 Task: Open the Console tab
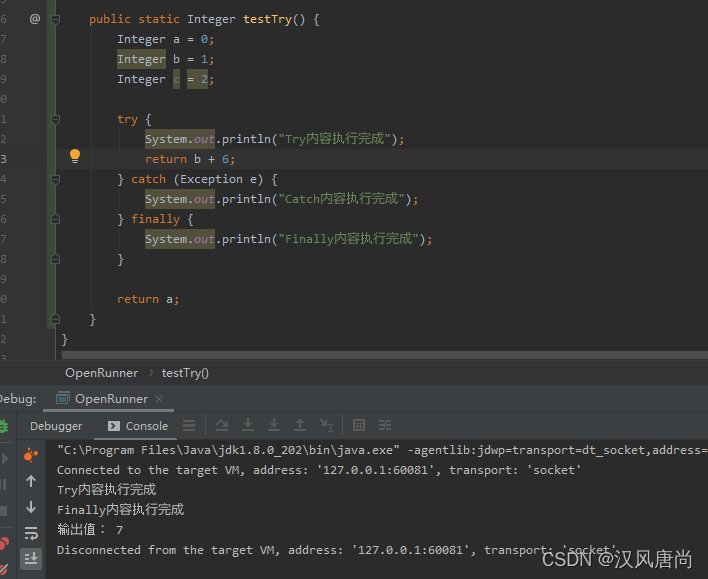tap(138, 426)
